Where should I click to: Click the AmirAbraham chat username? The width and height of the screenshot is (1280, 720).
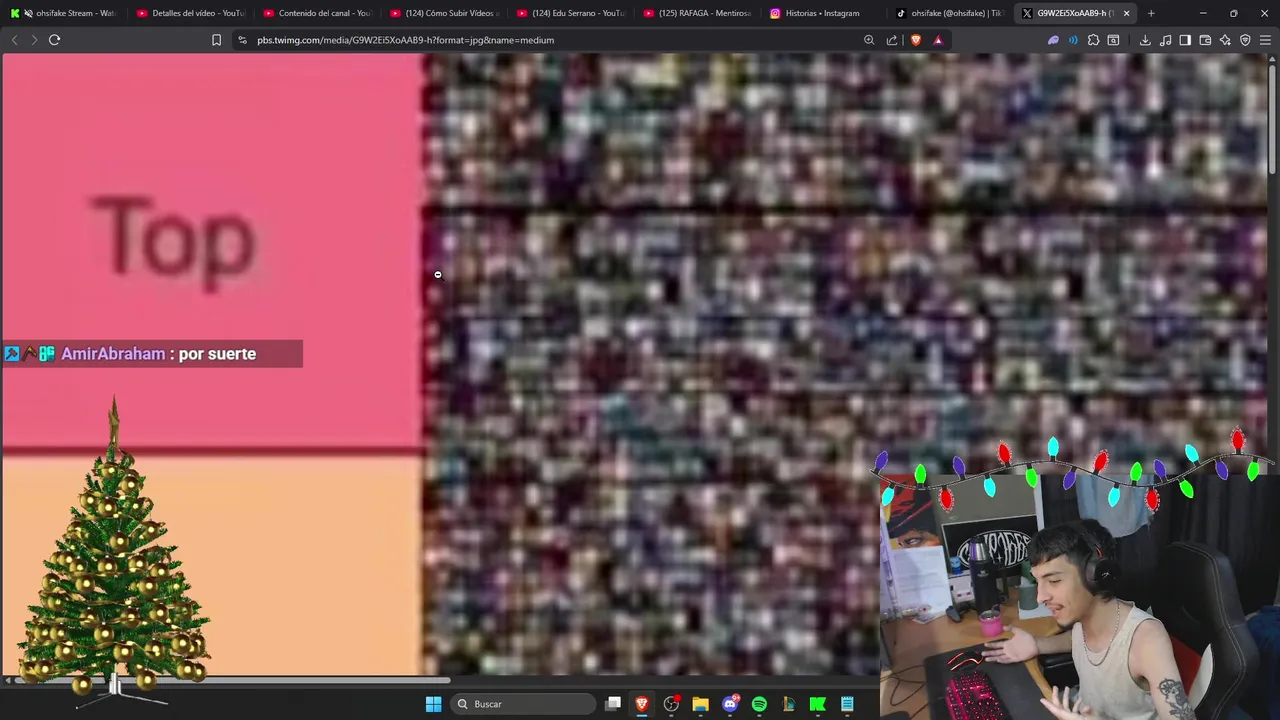(113, 354)
